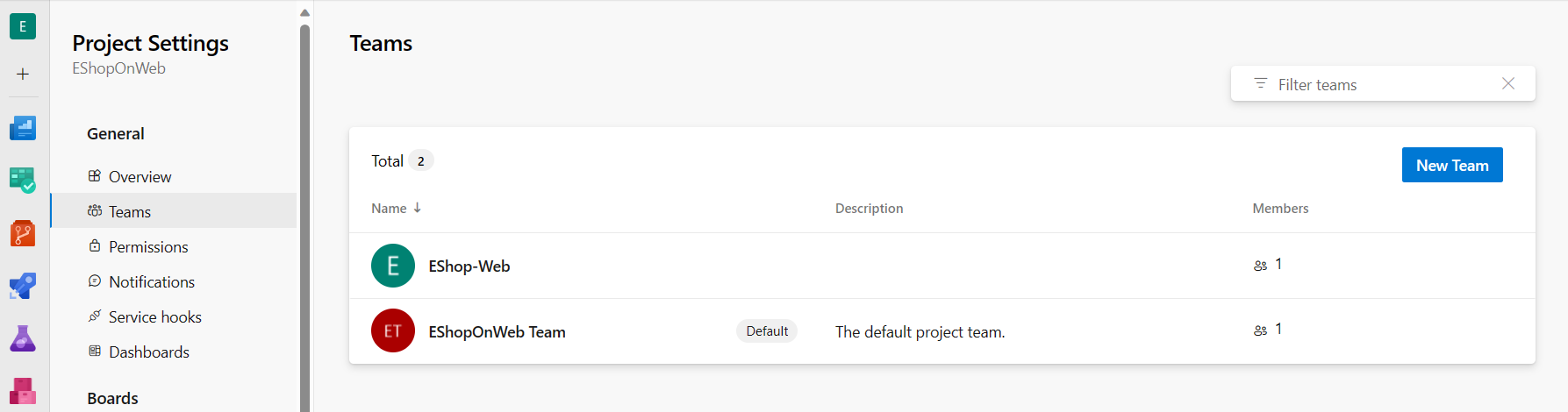Click the EShopOnWeb Team red avatar
Viewport: 1568px width, 412px height.
(x=393, y=330)
